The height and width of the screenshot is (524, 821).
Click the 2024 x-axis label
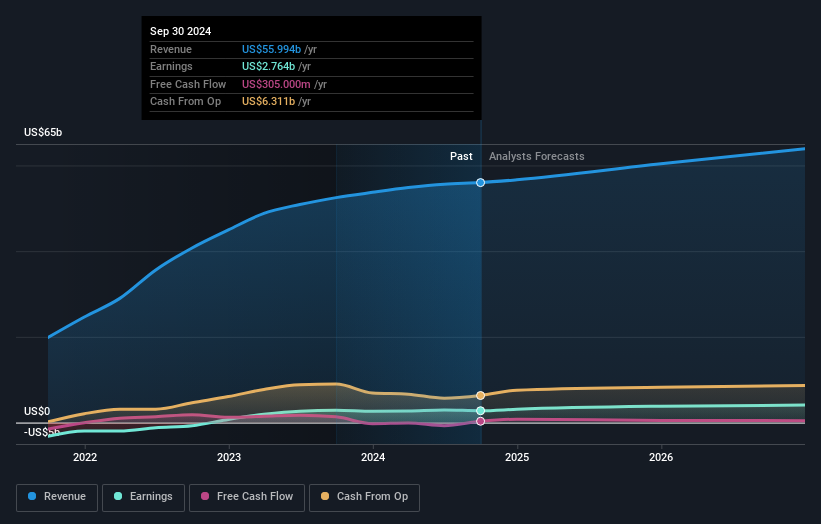[x=373, y=457]
